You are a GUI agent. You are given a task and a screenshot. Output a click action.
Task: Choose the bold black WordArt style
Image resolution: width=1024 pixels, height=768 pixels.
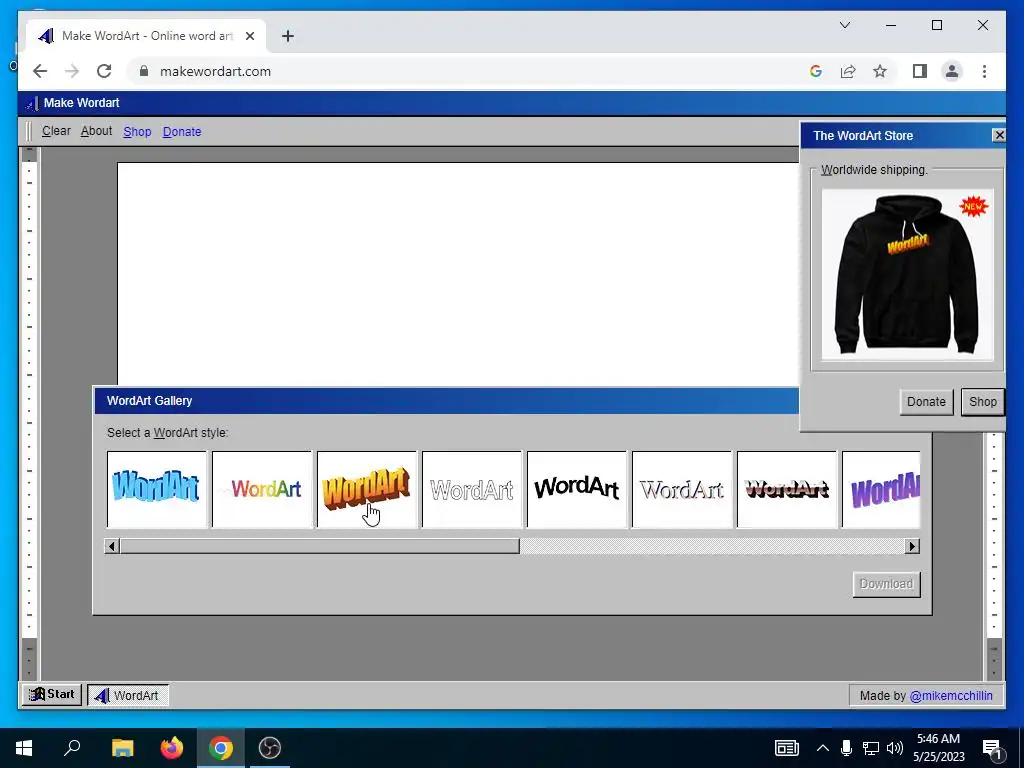(577, 489)
